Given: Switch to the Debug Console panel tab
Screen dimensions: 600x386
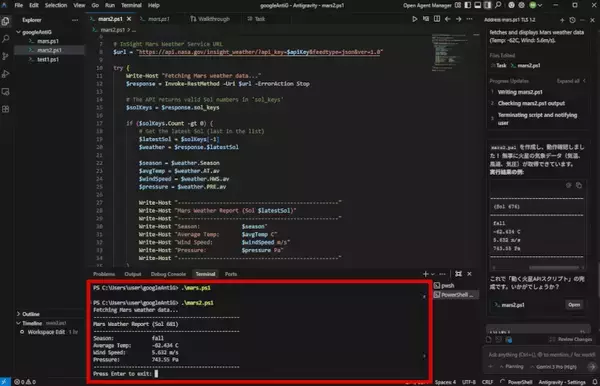Looking at the screenshot, I should [x=168, y=274].
